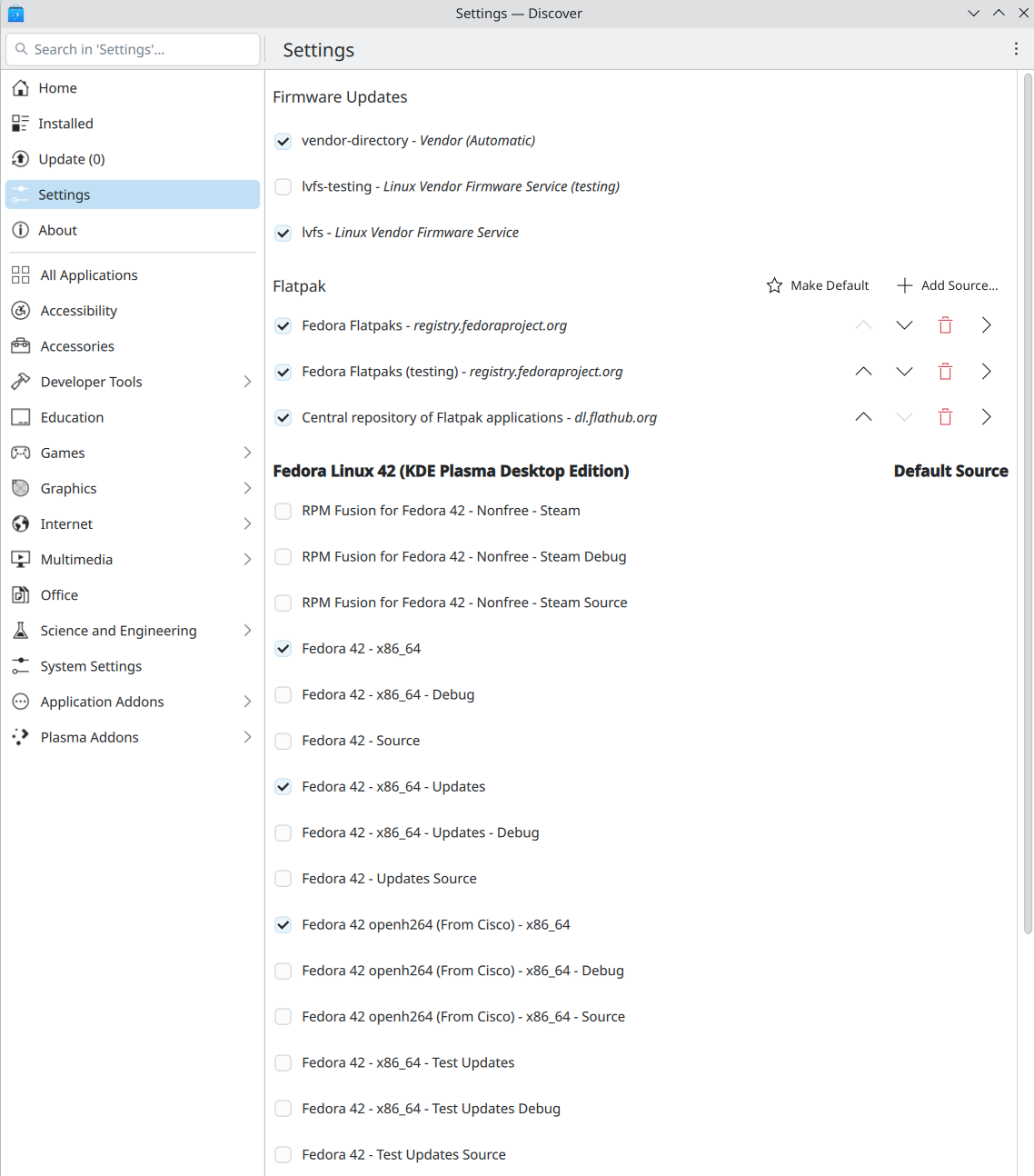Expand Science and Engineering subcategories
Image resolution: width=1034 pixels, height=1176 pixels.
[x=247, y=630]
